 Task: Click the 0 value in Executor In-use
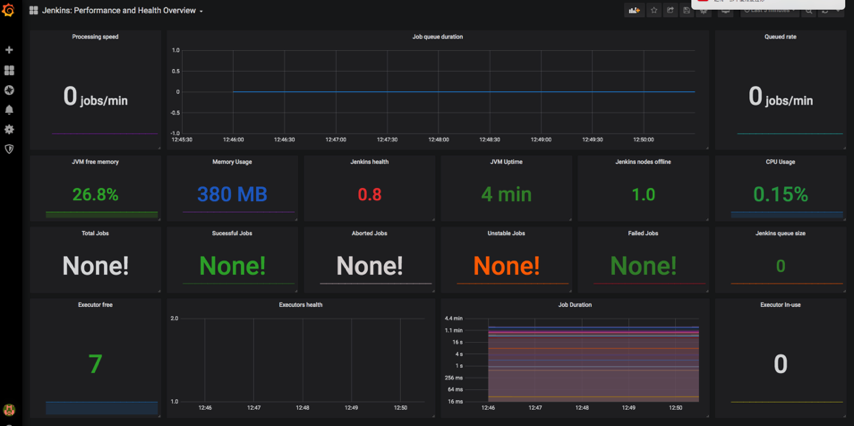(780, 364)
